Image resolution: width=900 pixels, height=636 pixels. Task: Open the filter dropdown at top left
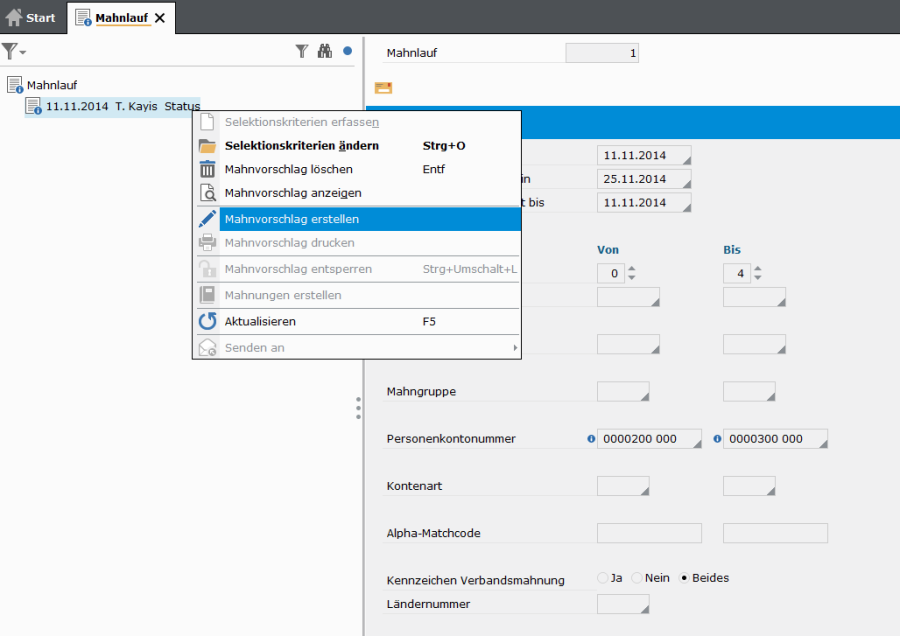(14, 51)
